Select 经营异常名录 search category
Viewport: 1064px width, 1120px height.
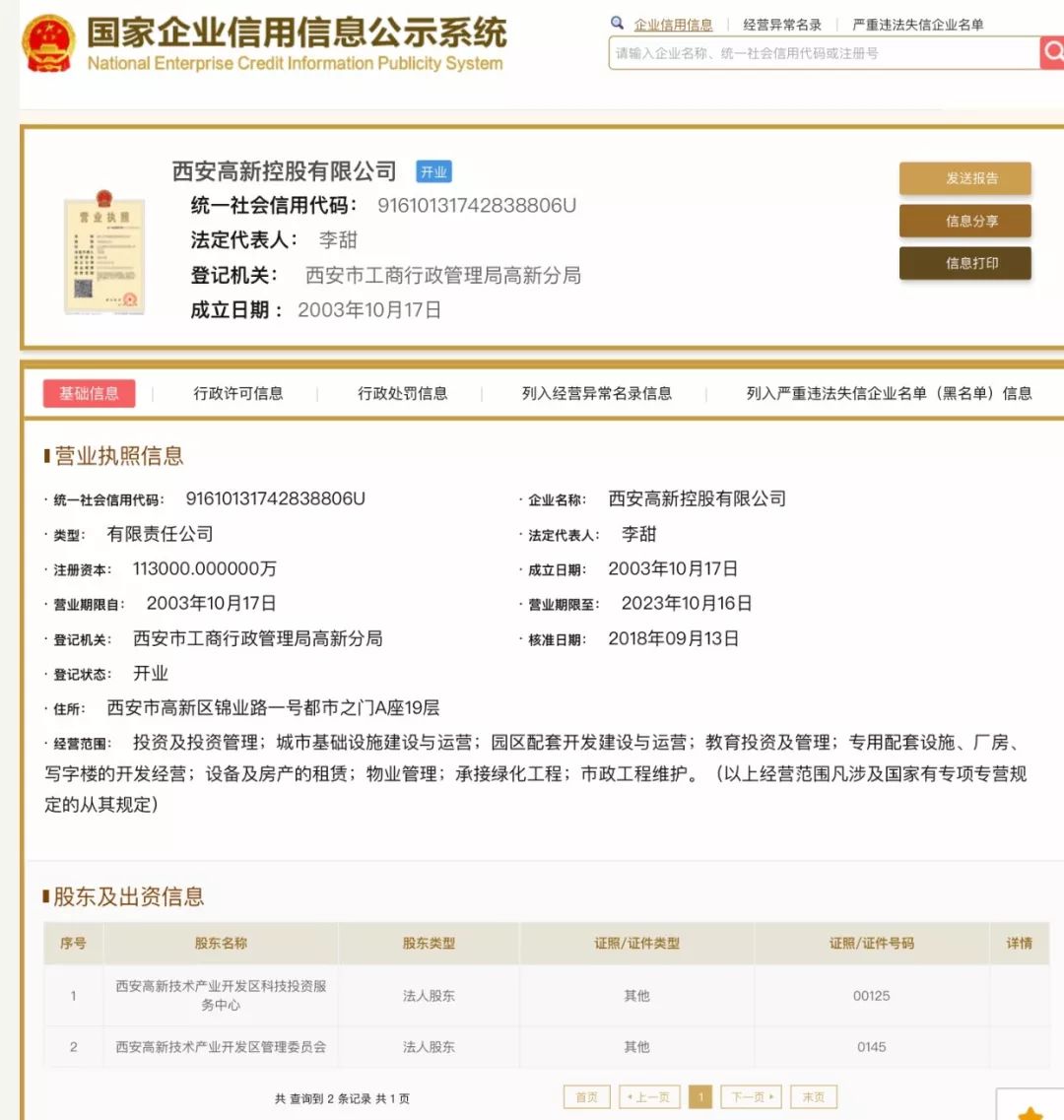782,25
